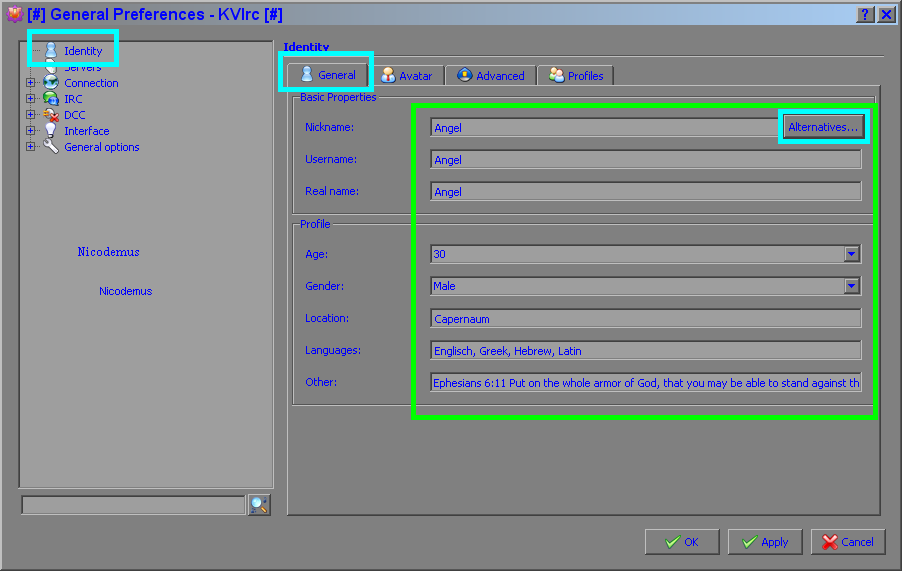Click the Connection globe icon
This screenshot has width=902, height=571.
pos(51,82)
